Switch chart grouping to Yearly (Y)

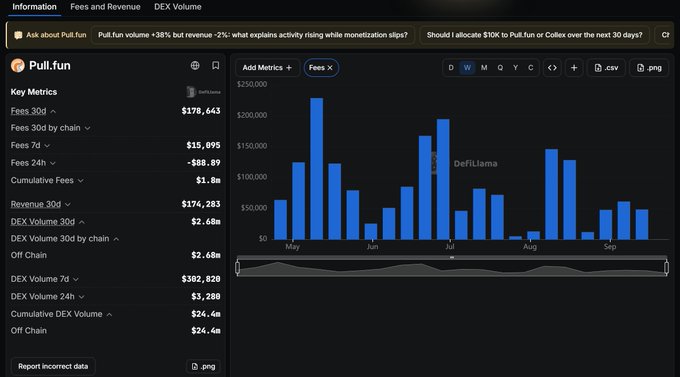pyautogui.click(x=515, y=68)
